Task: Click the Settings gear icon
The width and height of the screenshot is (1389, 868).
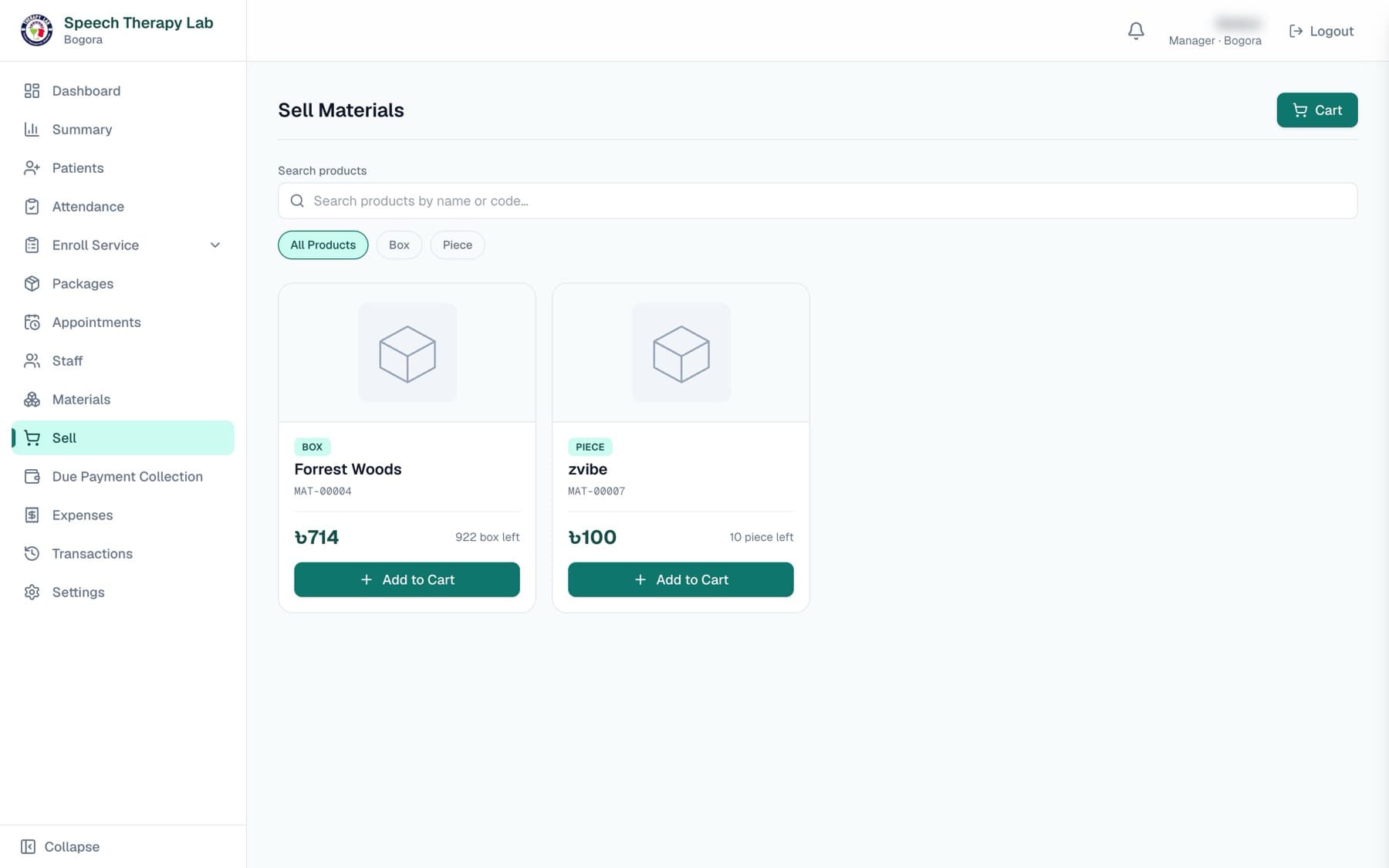Action: tap(32, 593)
